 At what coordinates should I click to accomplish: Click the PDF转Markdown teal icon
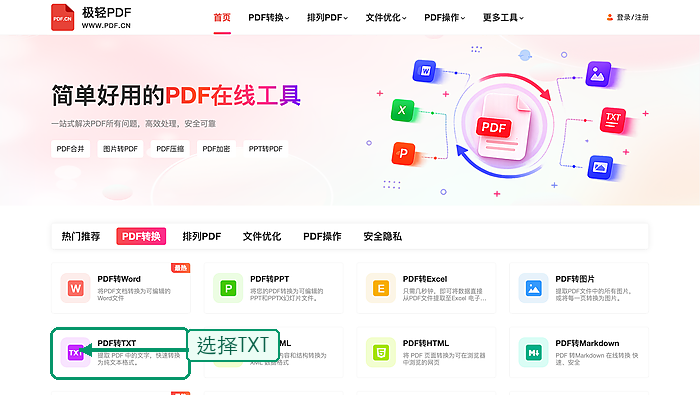(x=533, y=353)
